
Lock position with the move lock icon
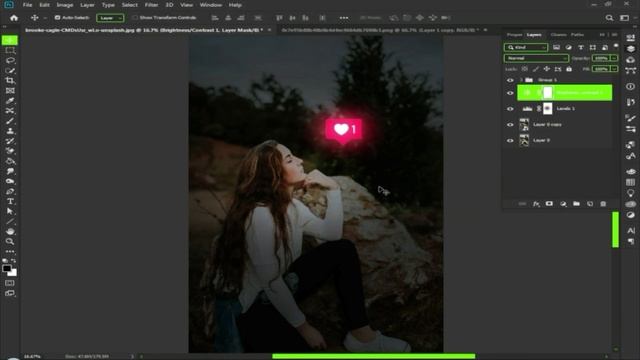(x=547, y=69)
